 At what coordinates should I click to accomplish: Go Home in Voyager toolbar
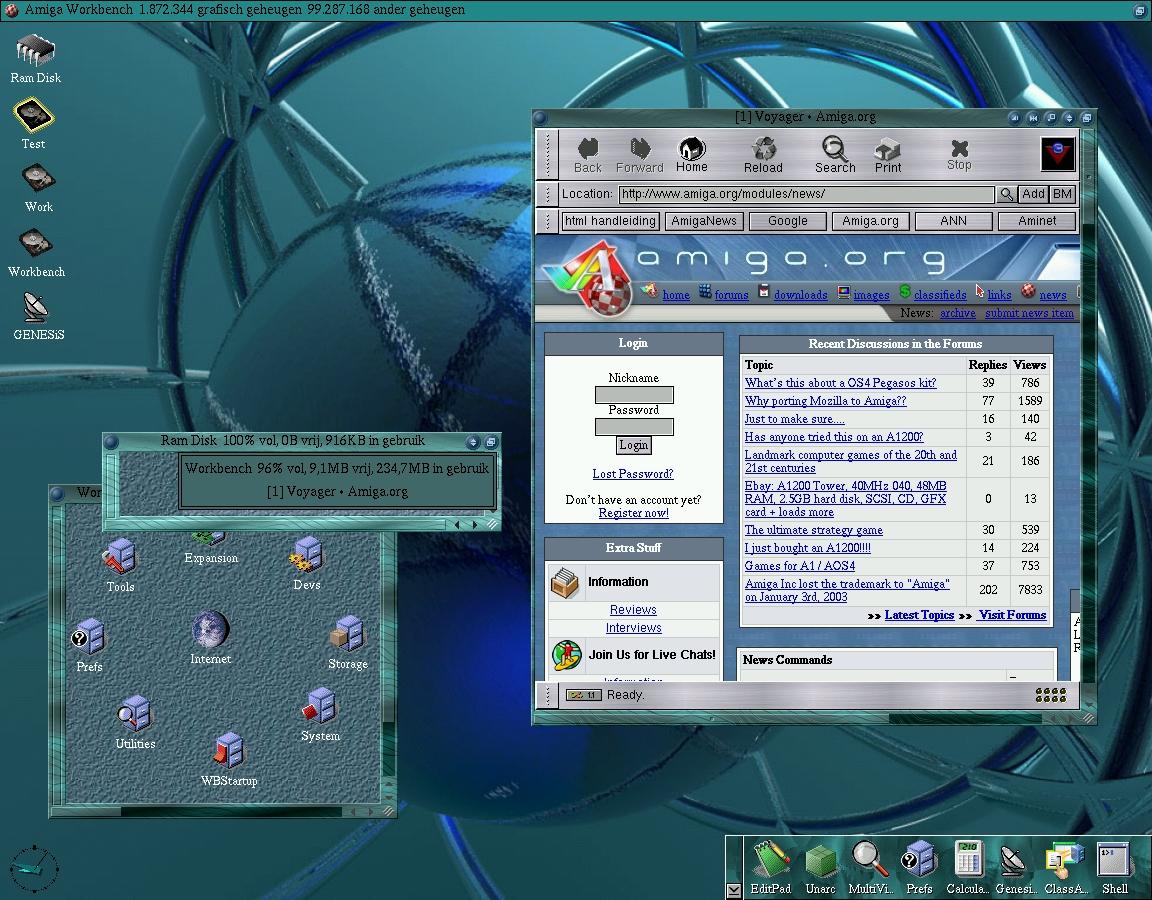[691, 155]
